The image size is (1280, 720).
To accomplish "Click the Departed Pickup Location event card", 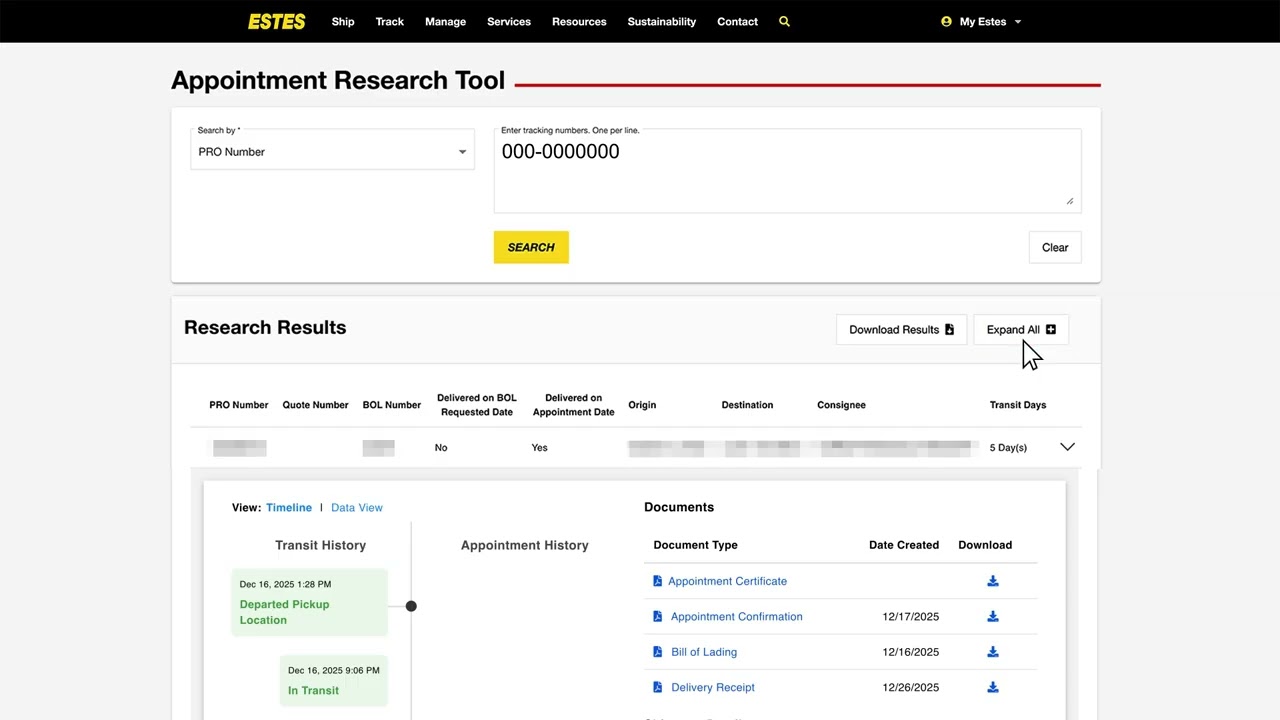I will [x=309, y=603].
